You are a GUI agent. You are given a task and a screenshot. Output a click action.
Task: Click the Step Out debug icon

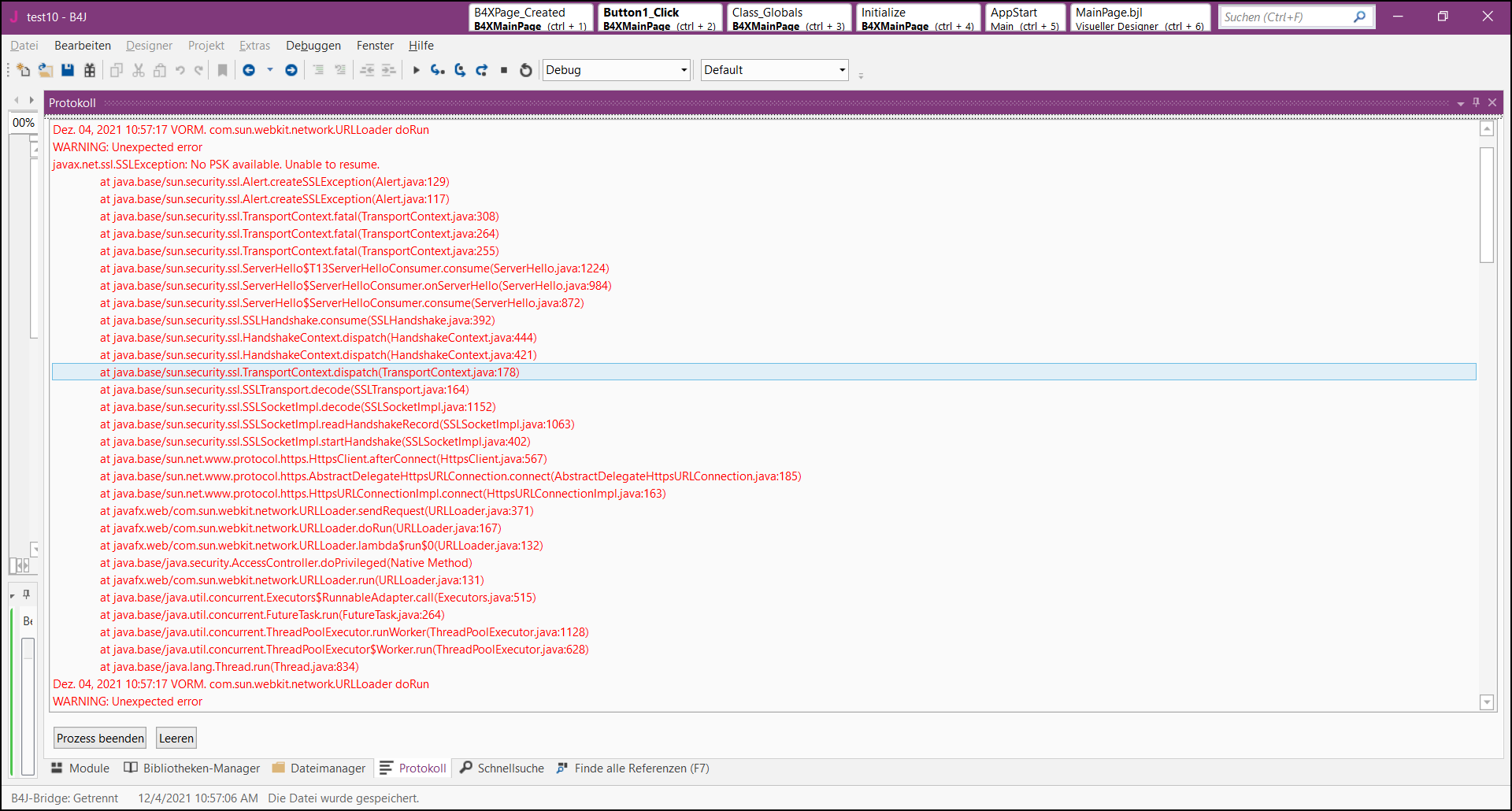(482, 70)
